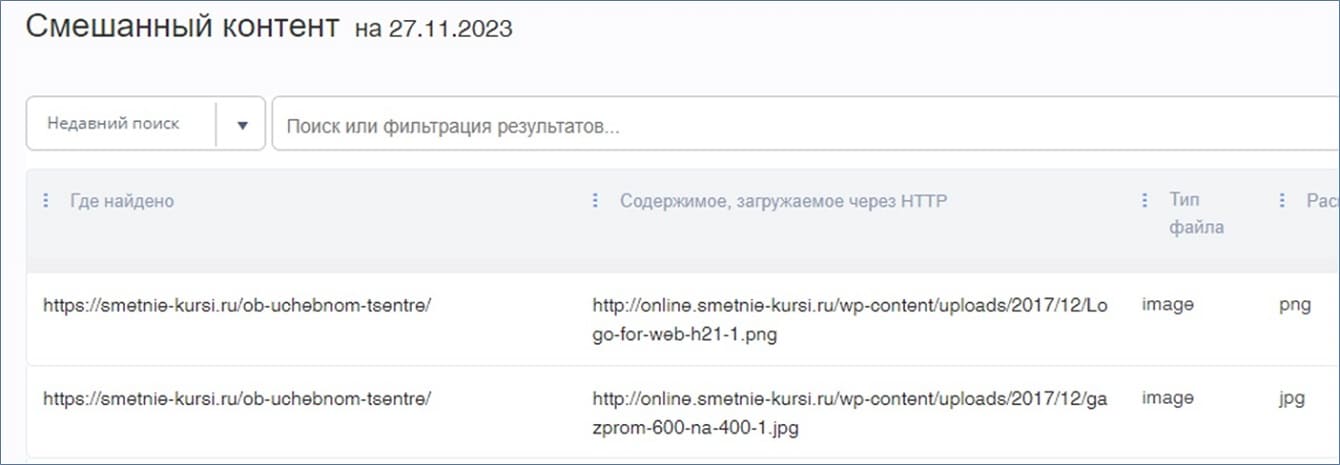Open column menu for "Содержимое, загружаемое через HTTP"
This screenshot has height=465, width=1340.
pyautogui.click(x=595, y=201)
